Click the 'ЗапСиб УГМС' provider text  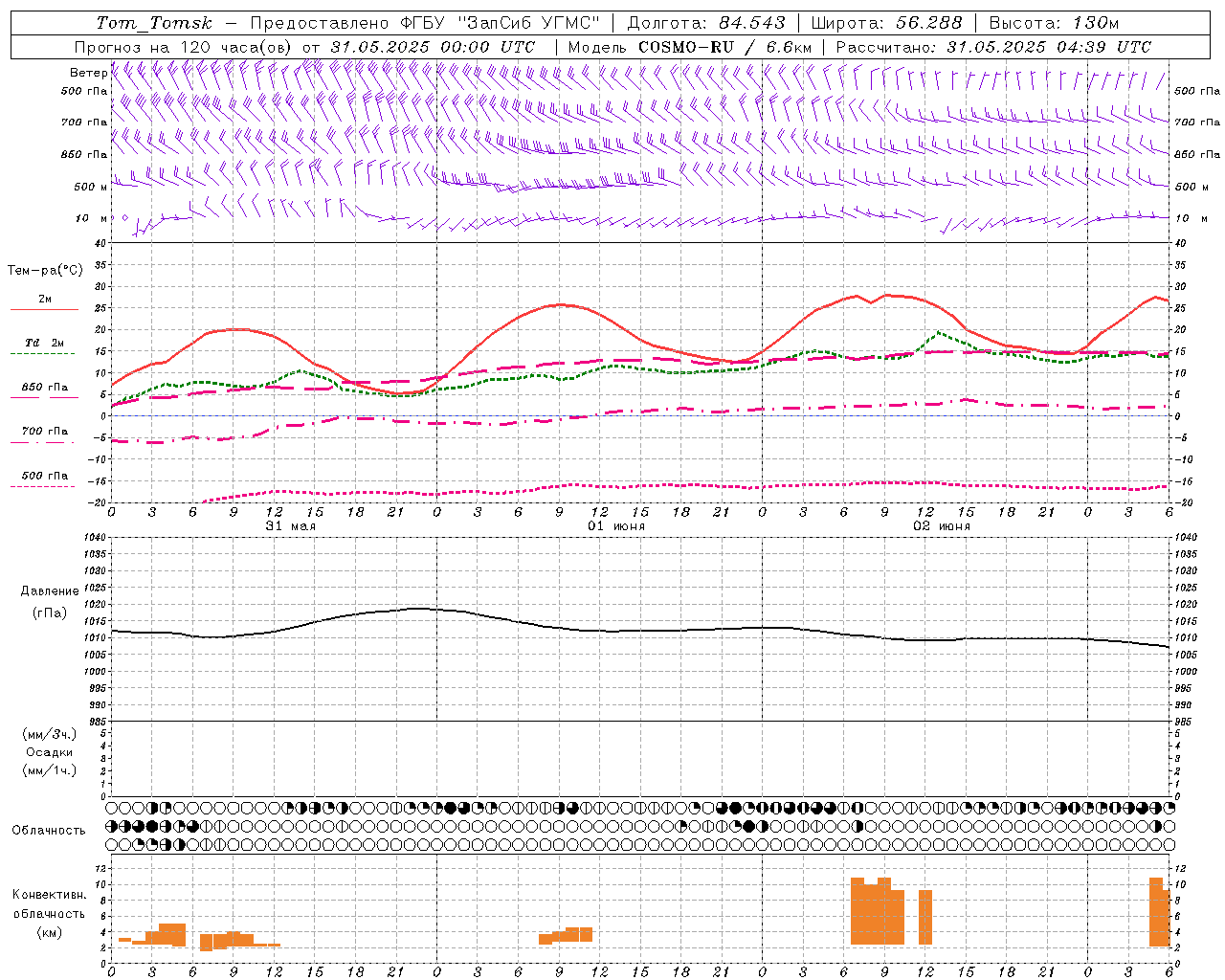click(x=529, y=23)
